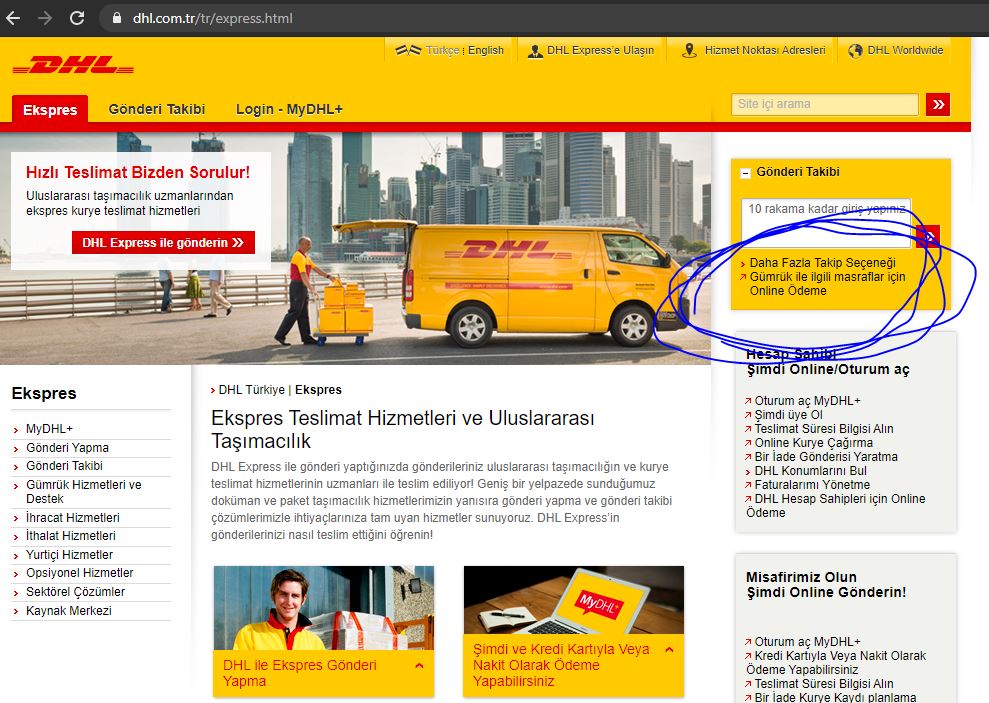The image size is (989, 703).
Task: Click the contact person icon beside DHL Express'e Ulaşın
Action: tap(535, 51)
